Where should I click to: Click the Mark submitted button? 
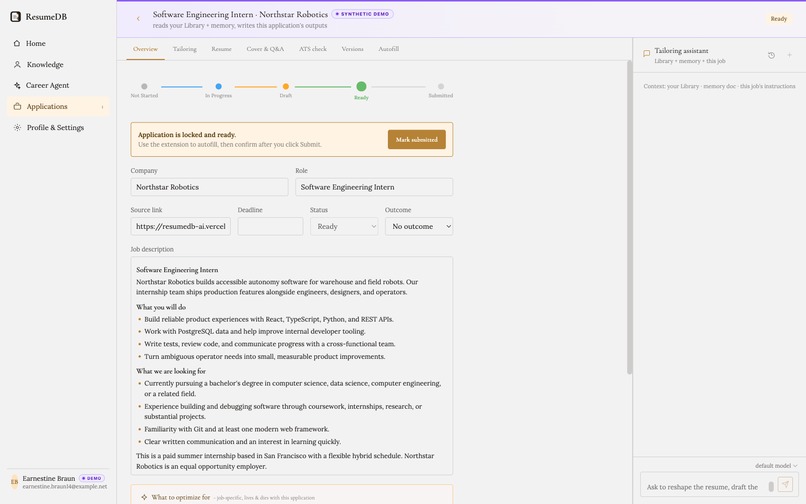coord(416,139)
